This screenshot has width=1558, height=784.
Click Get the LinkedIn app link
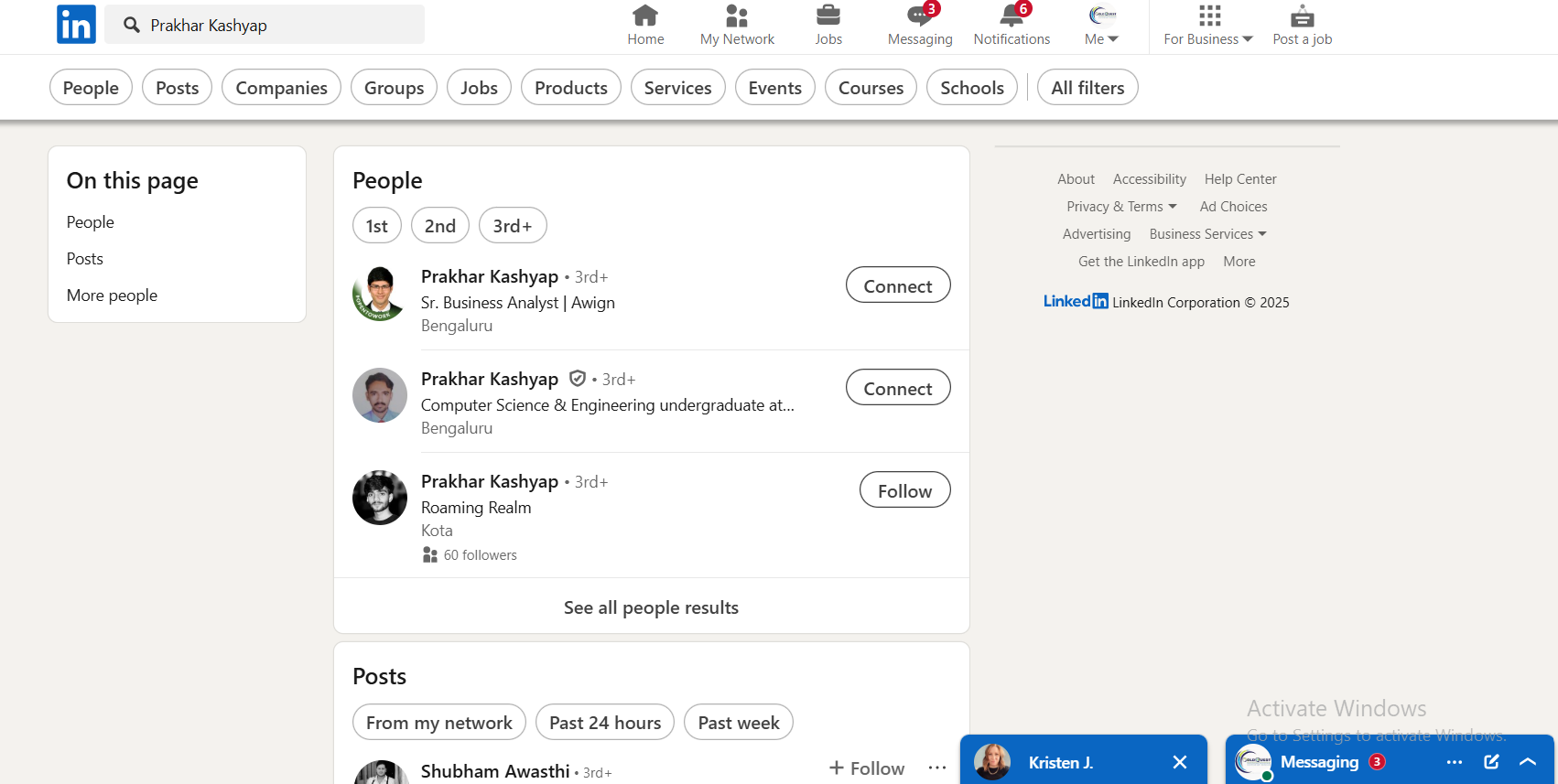click(x=1141, y=262)
